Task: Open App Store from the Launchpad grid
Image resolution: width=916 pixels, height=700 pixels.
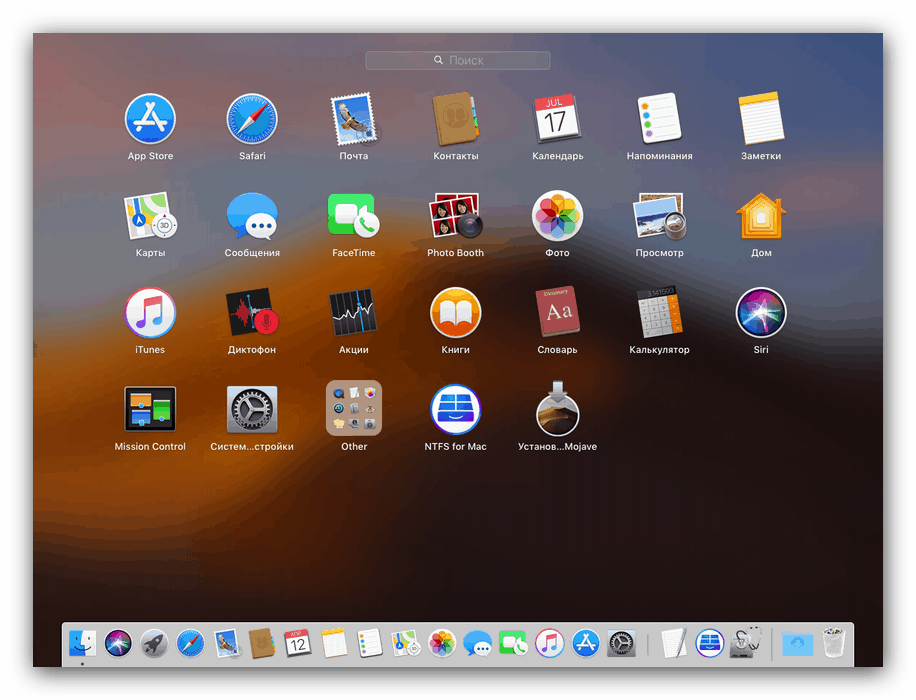Action: pos(150,119)
